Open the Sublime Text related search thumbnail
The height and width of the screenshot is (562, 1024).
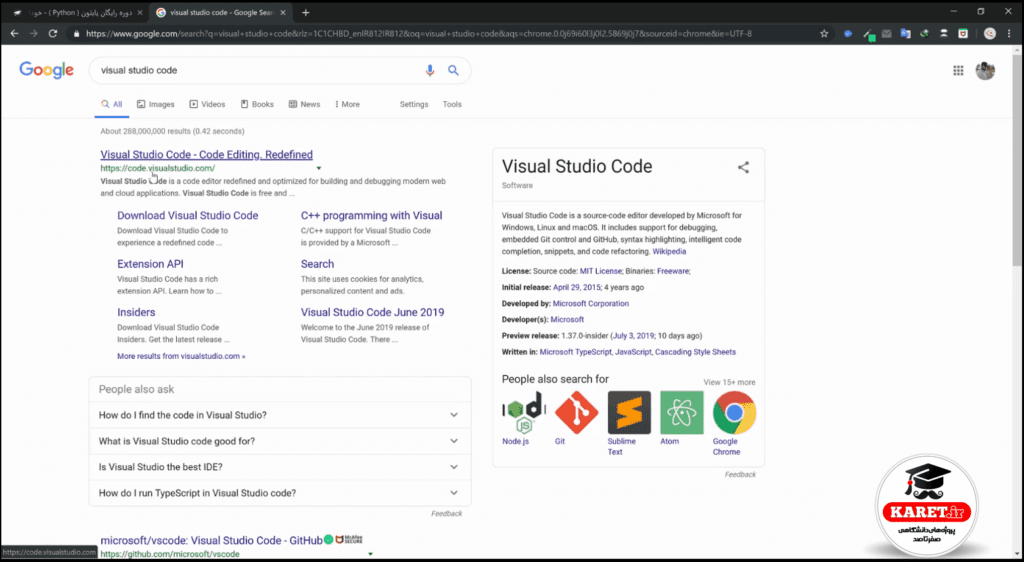click(629, 413)
